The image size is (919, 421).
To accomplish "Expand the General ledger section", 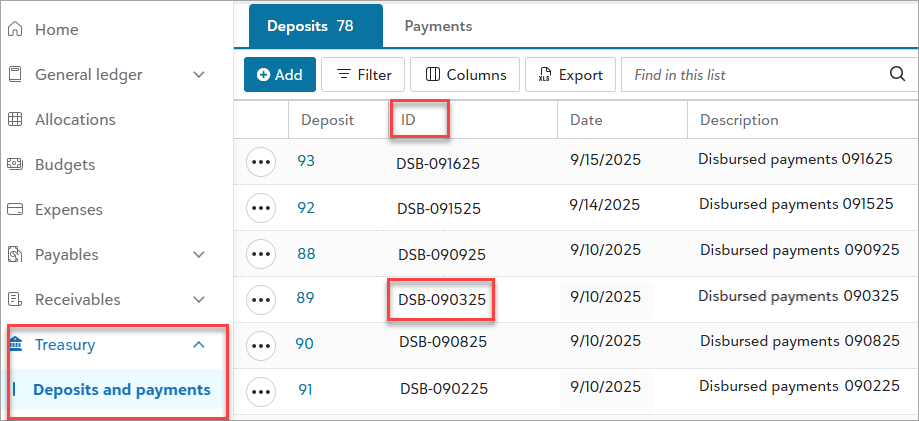I will point(199,75).
